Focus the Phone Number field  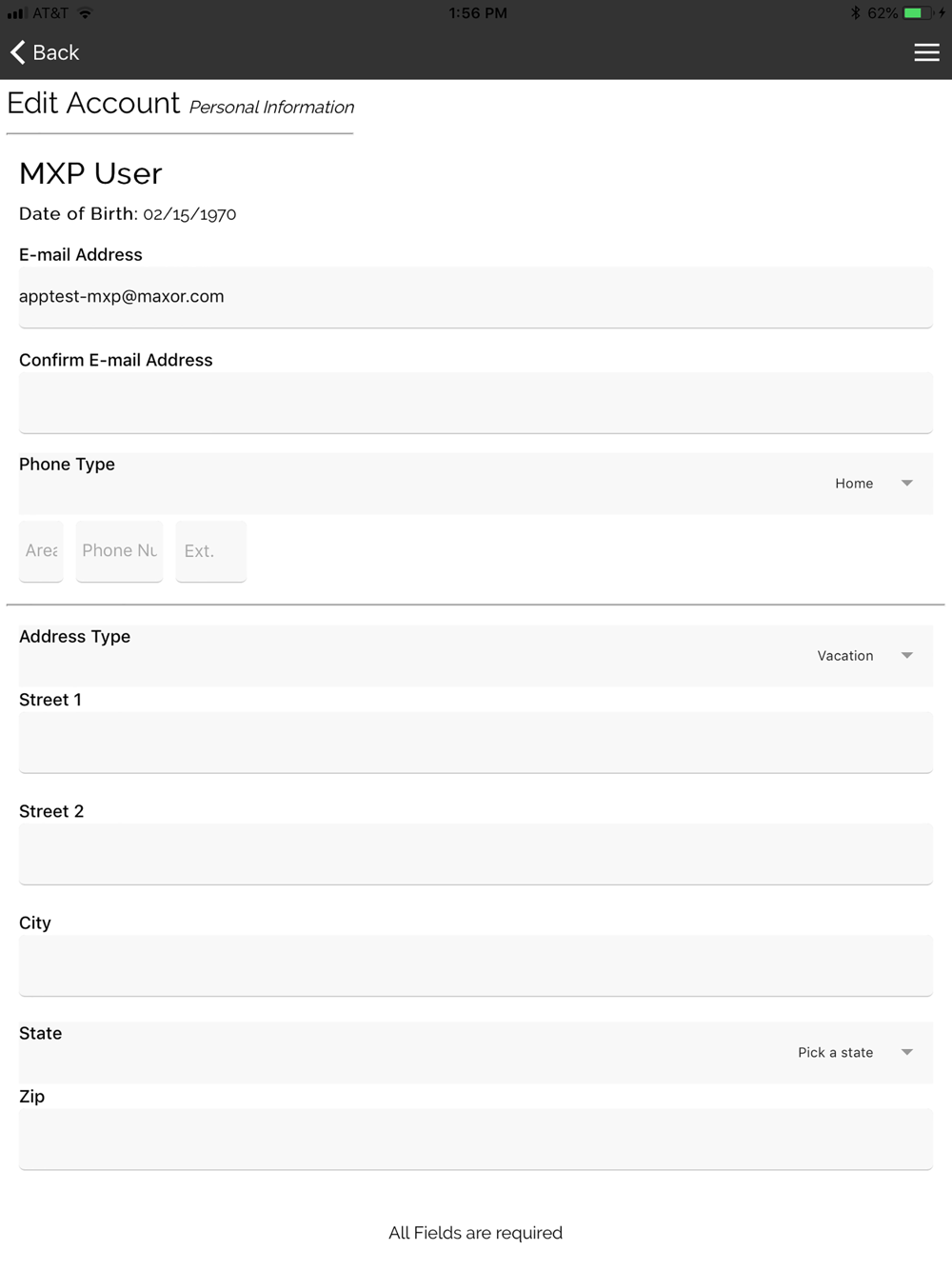[119, 551]
